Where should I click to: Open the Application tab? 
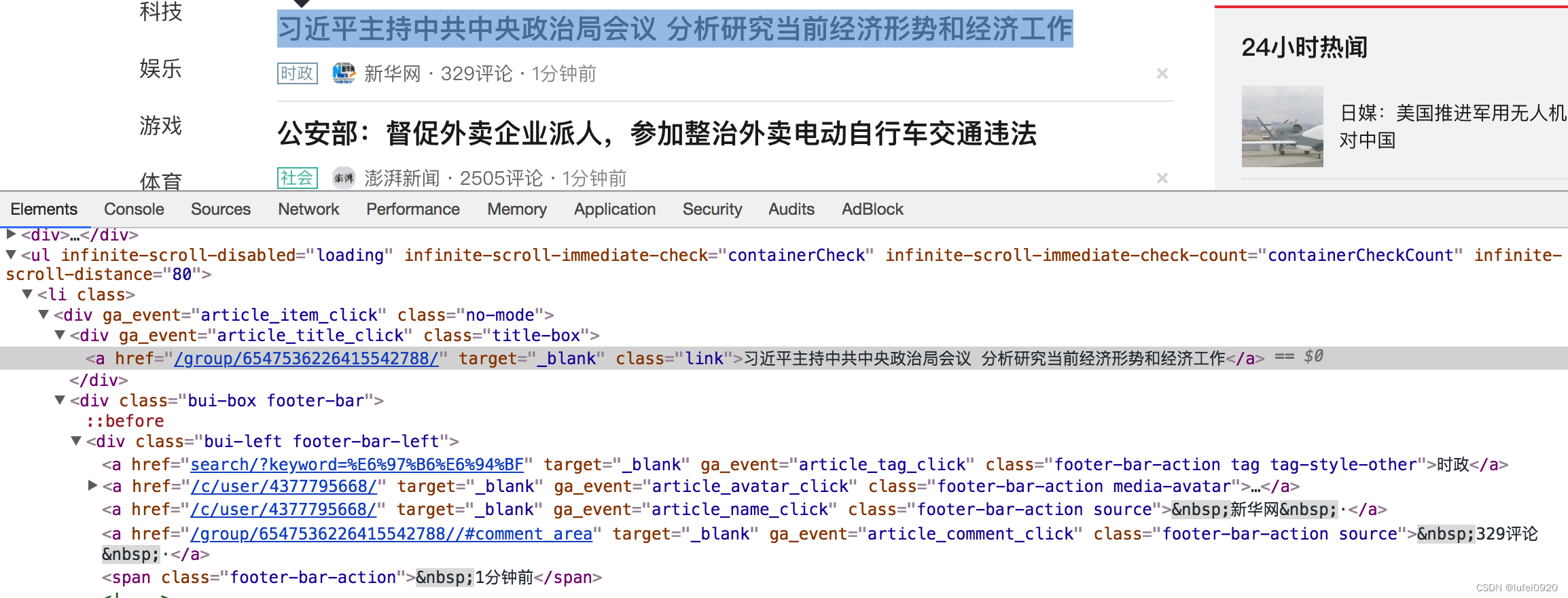[615, 209]
